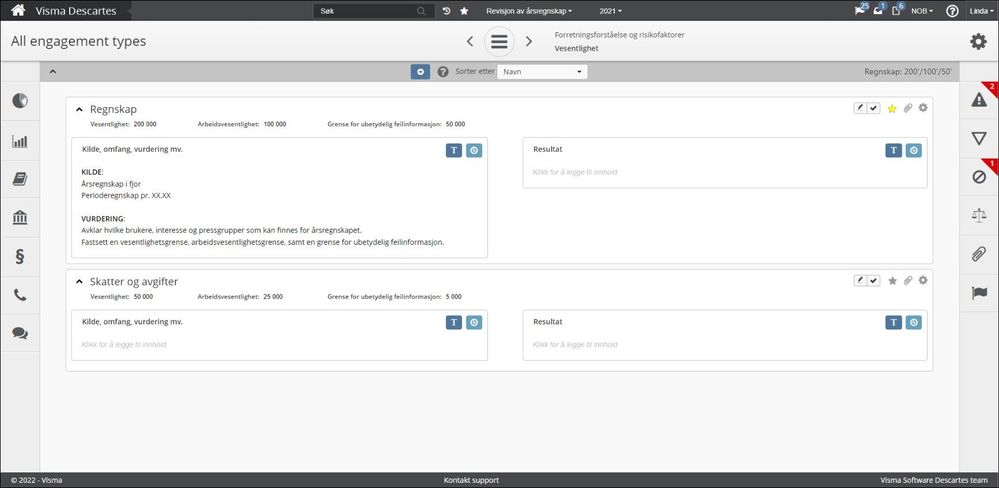Open the help question mark in top bar
This screenshot has height=488, width=999.
pyautogui.click(x=952, y=11)
